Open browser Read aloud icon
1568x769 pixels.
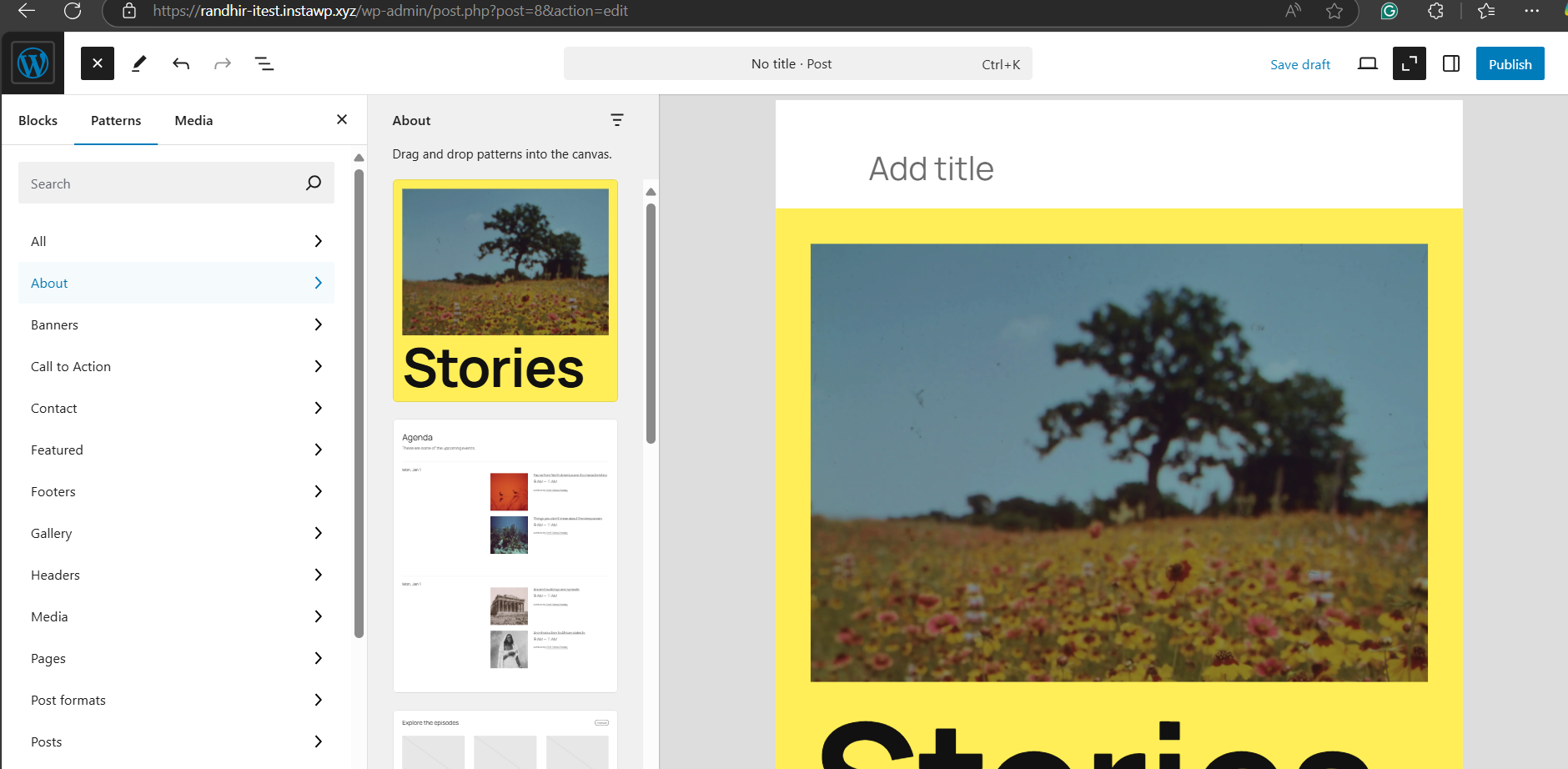click(1293, 11)
